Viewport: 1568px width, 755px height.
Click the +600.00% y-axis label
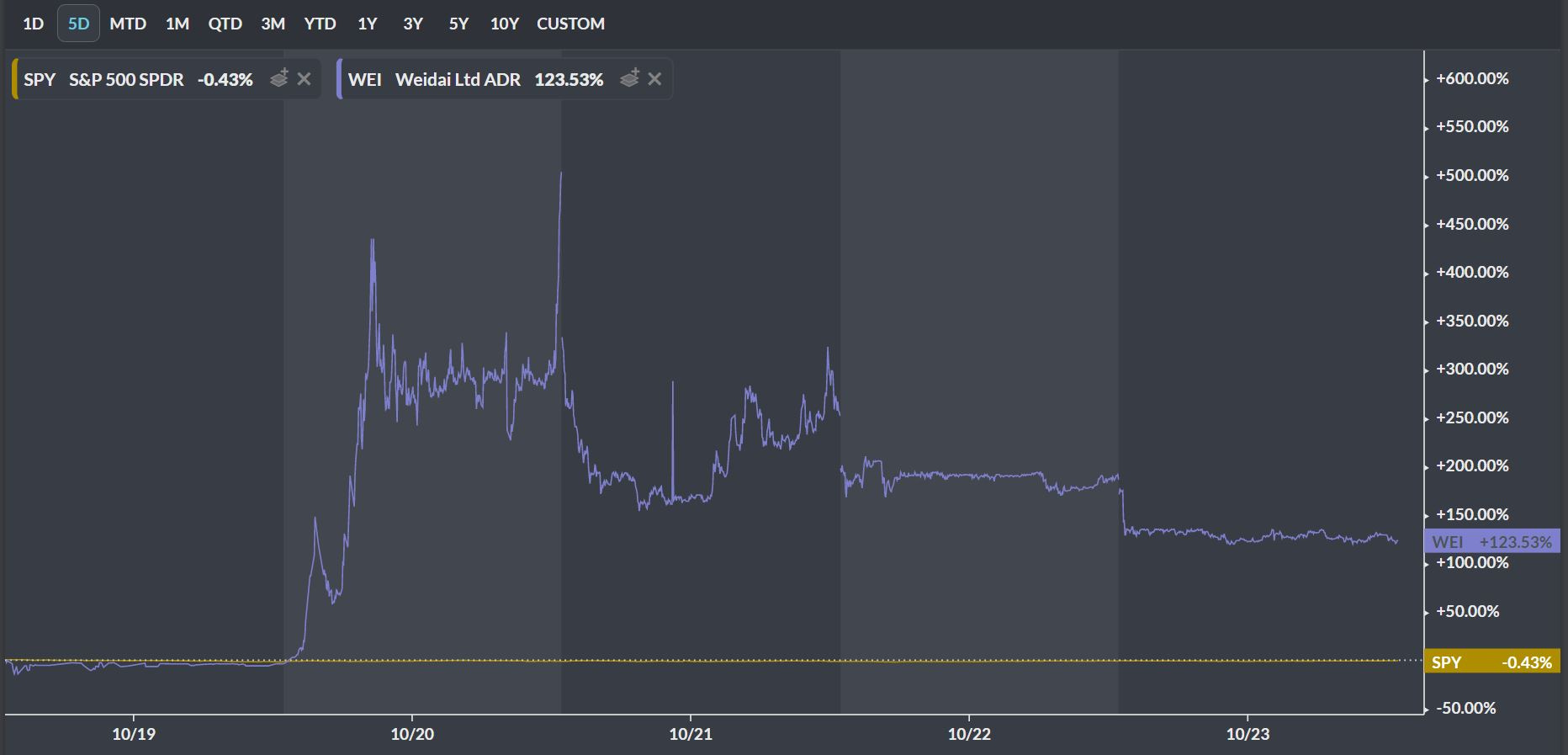pyautogui.click(x=1472, y=78)
